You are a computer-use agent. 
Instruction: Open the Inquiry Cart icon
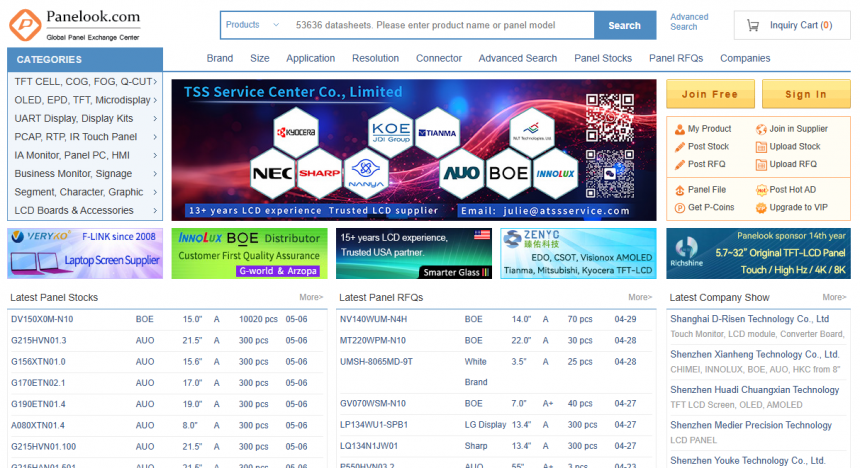click(x=753, y=25)
